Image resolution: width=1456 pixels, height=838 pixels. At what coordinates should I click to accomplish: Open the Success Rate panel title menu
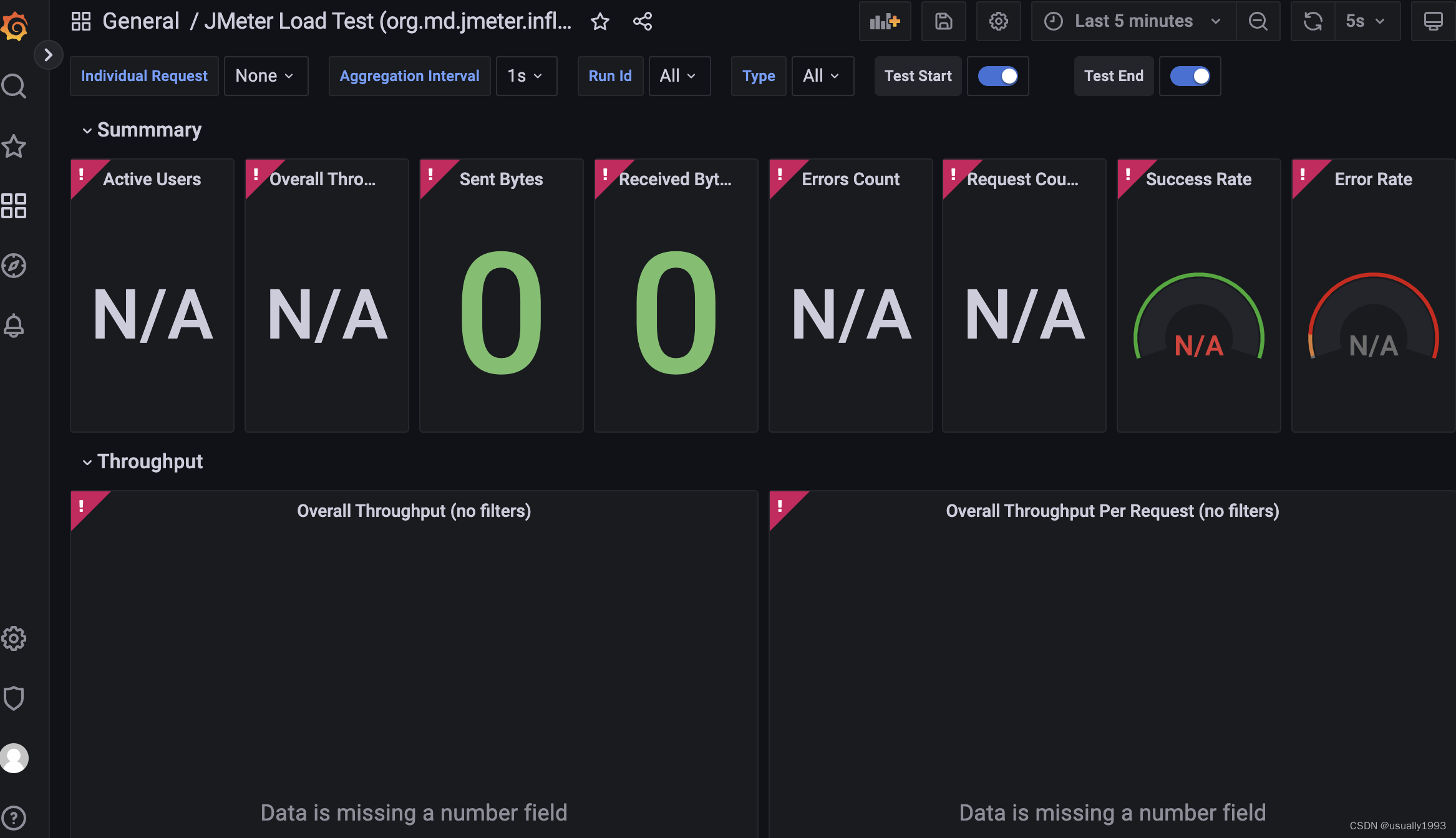point(1199,180)
